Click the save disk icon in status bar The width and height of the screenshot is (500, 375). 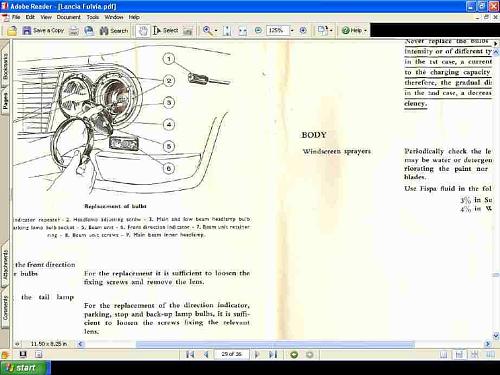pyautogui.click(x=23, y=354)
